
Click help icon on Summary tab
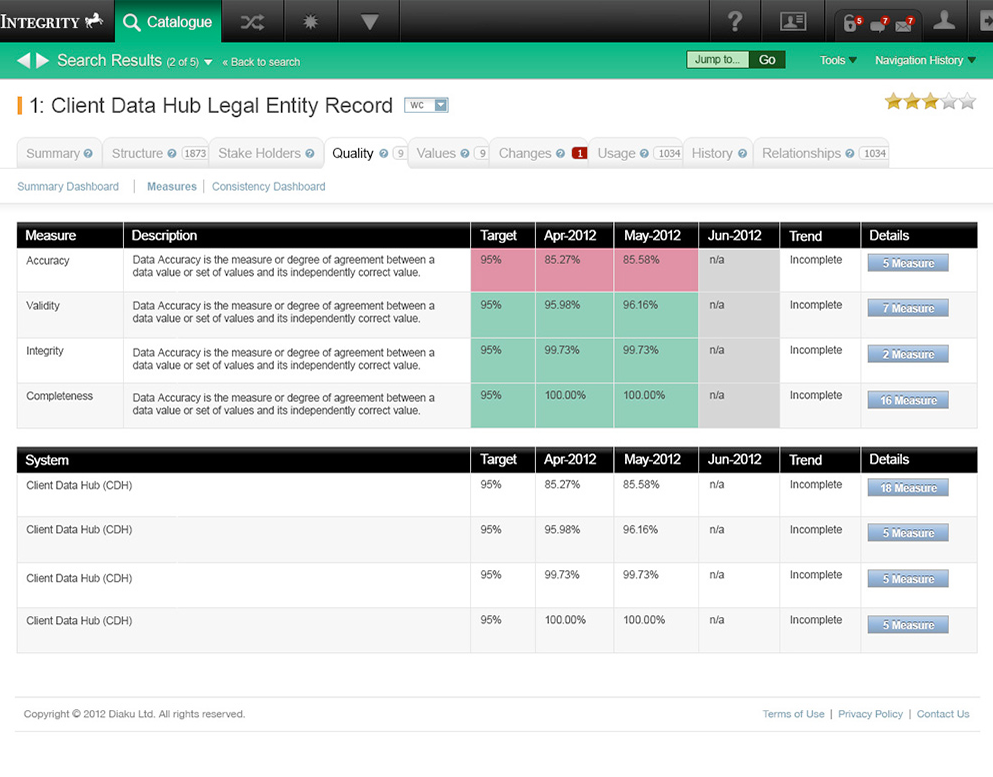click(88, 153)
